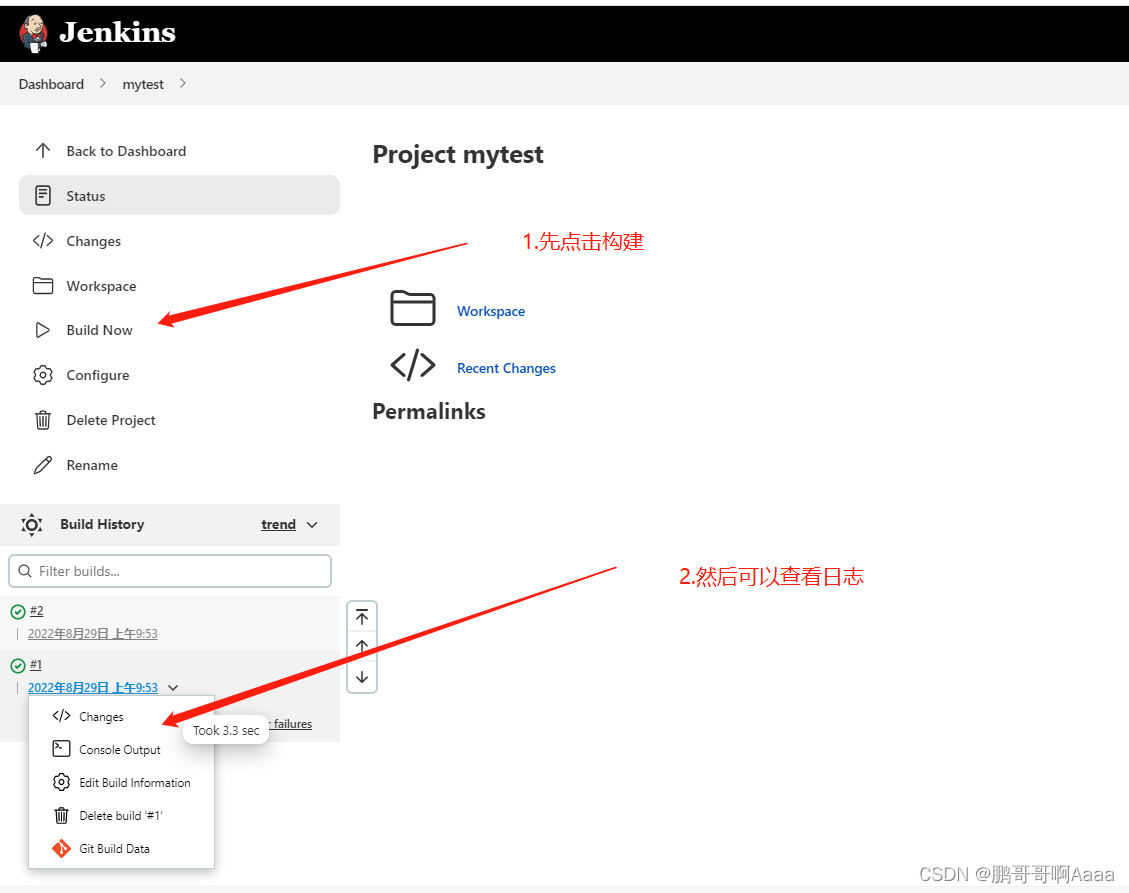The height and width of the screenshot is (893, 1129).
Task: Open the mytest breadcrumb link
Action: (x=143, y=84)
